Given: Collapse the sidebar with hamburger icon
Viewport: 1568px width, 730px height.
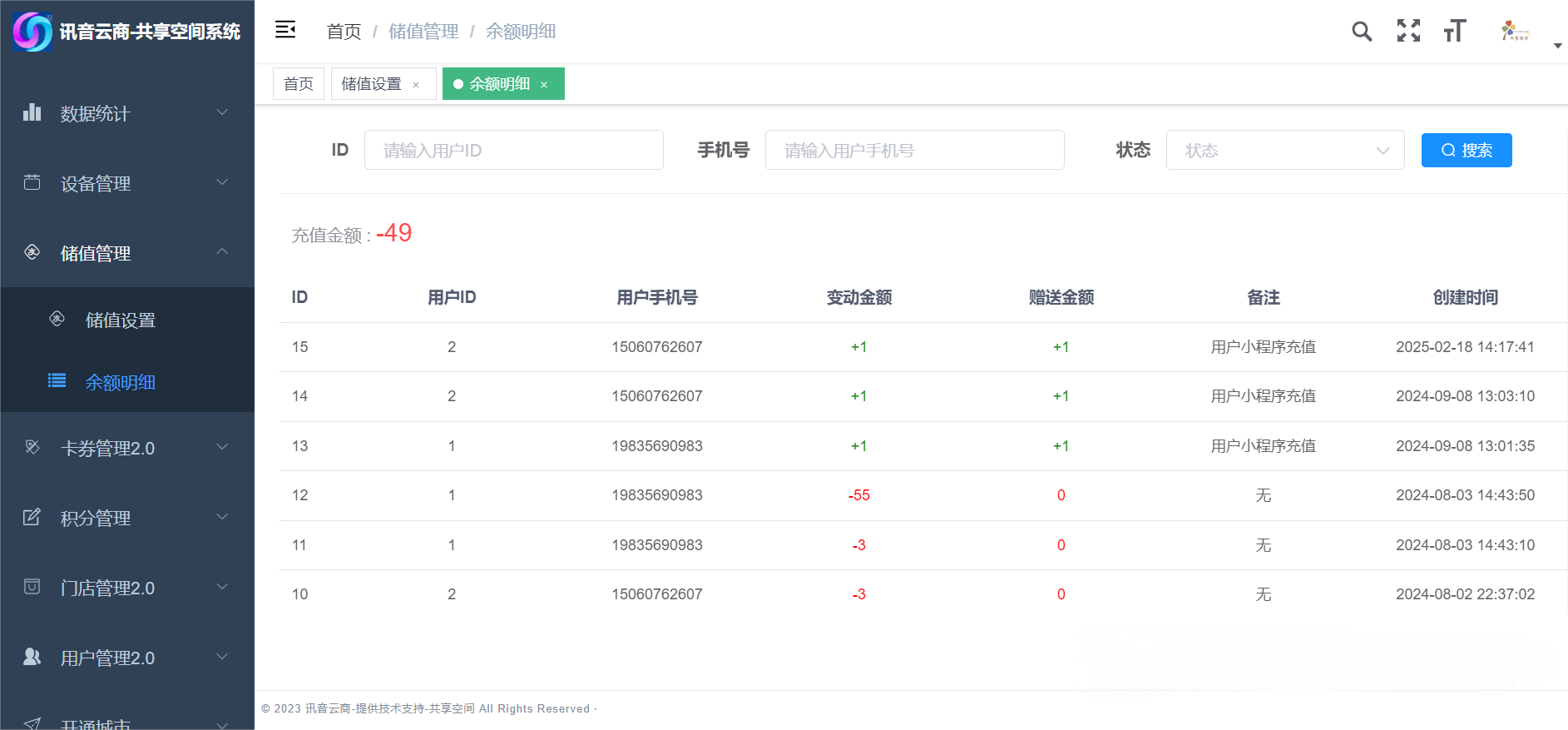Looking at the screenshot, I should (x=285, y=30).
